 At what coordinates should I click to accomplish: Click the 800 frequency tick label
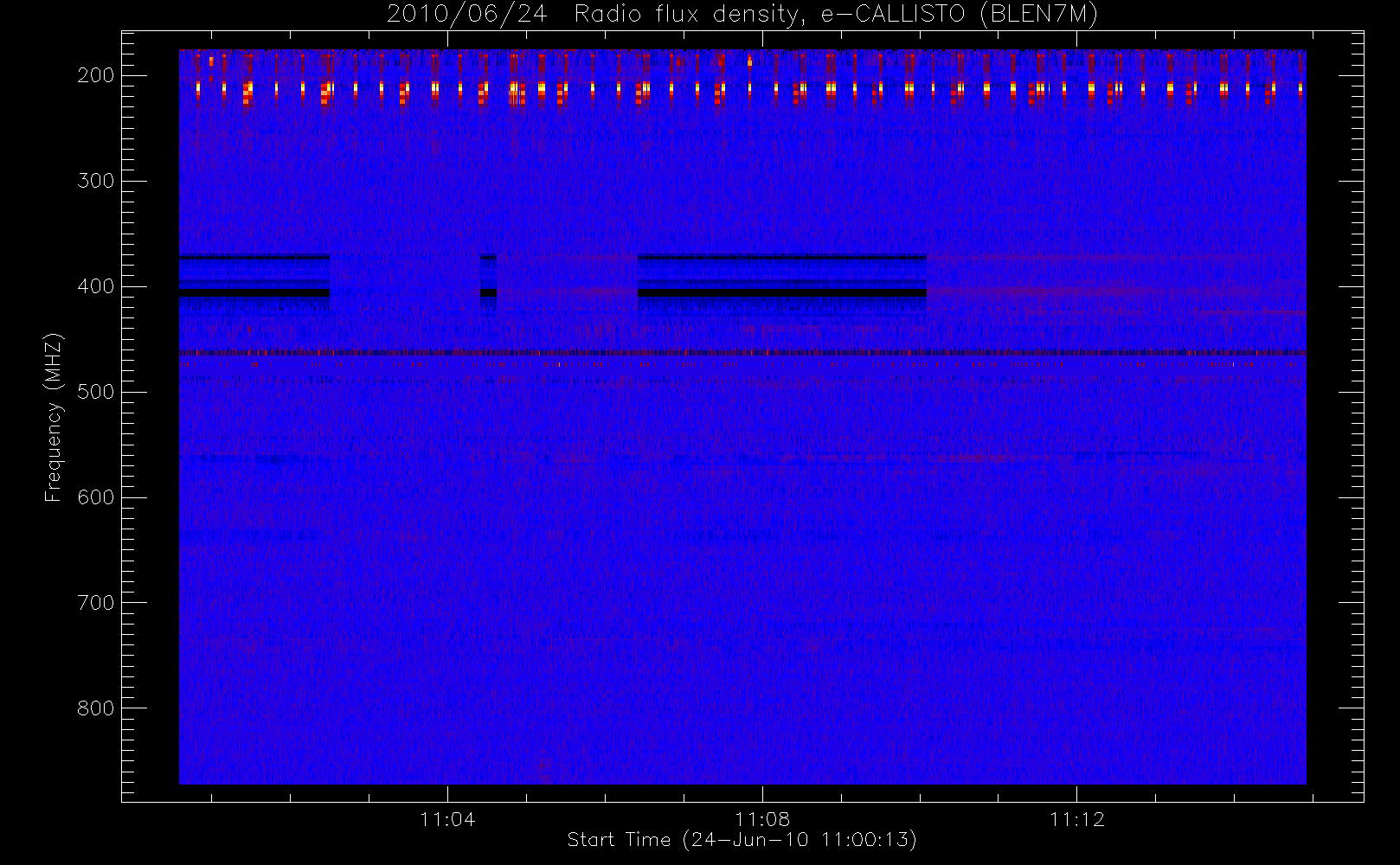tap(95, 708)
